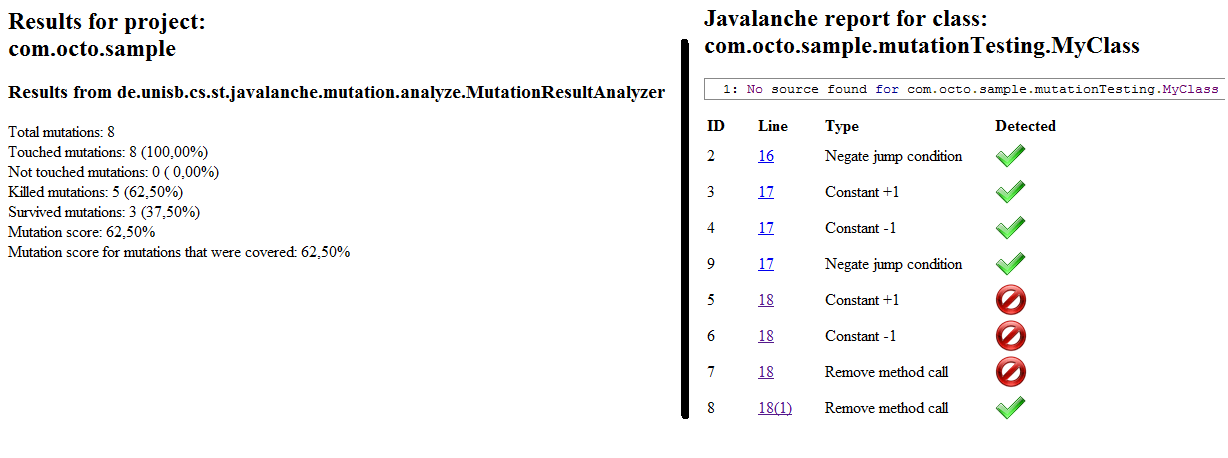The width and height of the screenshot is (1228, 458).
Task: Open line 17 link for mutation ID 9
Action: point(766,264)
